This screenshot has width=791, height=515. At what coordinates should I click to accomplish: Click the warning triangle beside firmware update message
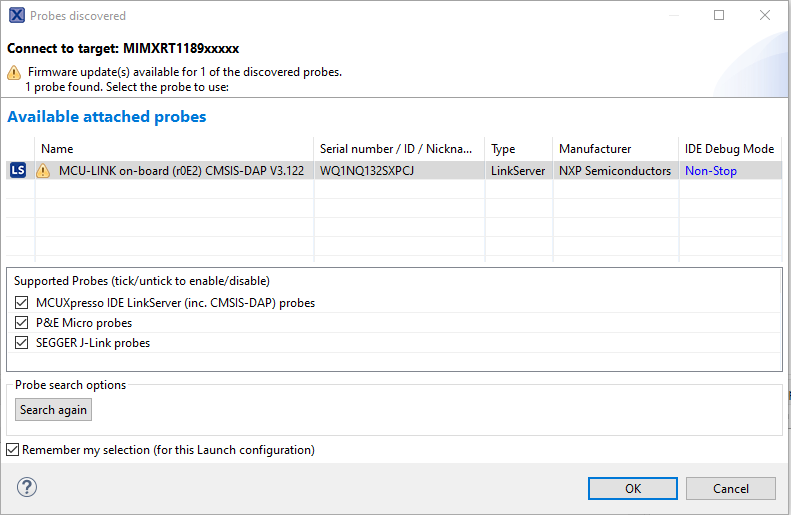pos(14,73)
